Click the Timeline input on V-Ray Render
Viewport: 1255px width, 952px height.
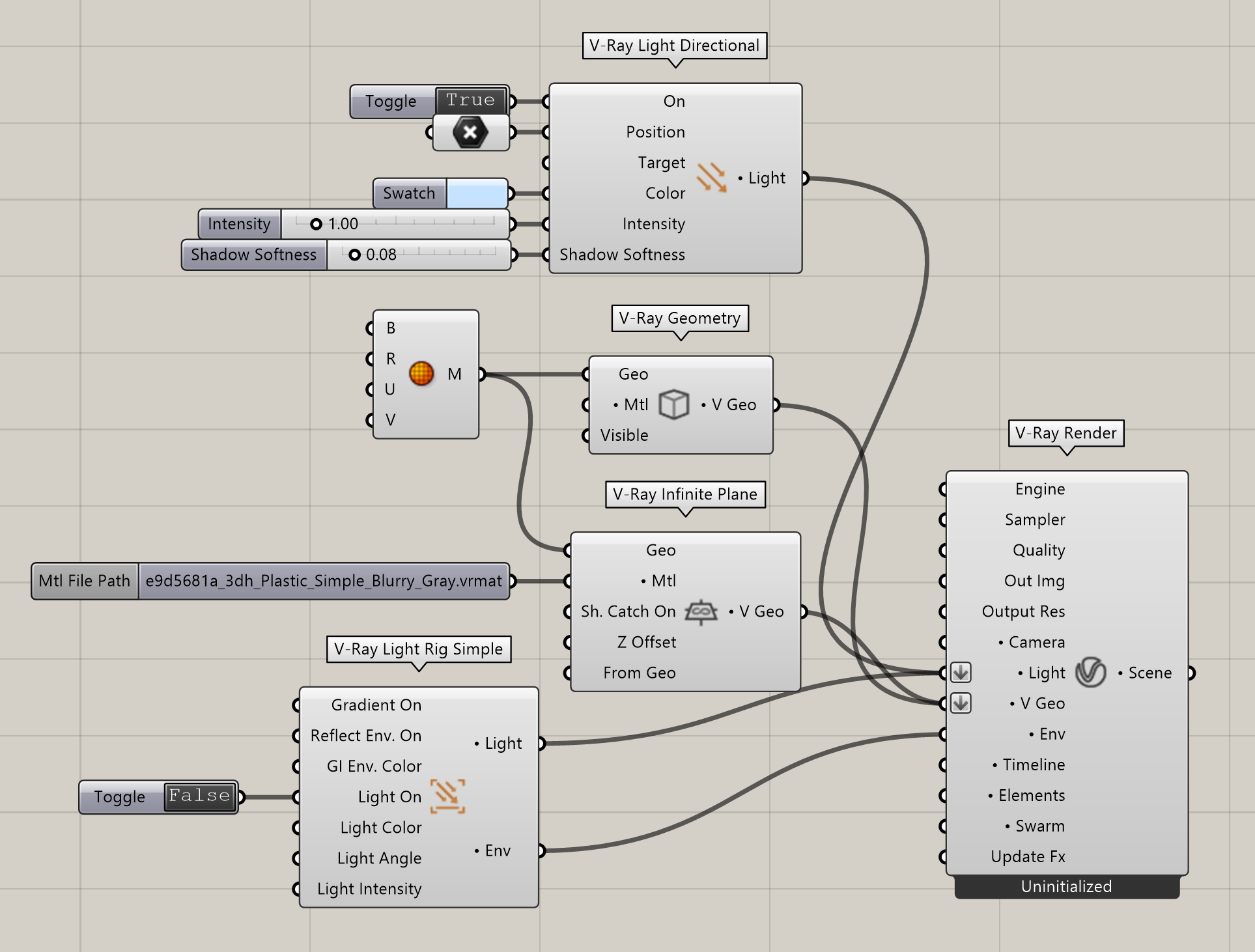click(1028, 764)
